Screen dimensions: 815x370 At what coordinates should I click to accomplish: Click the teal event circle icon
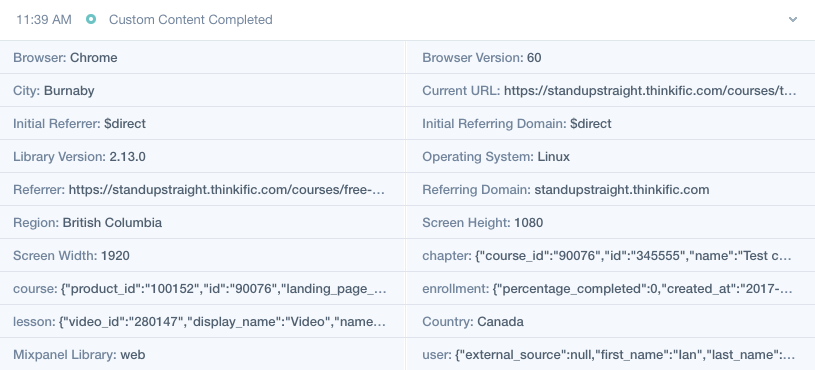(91, 20)
